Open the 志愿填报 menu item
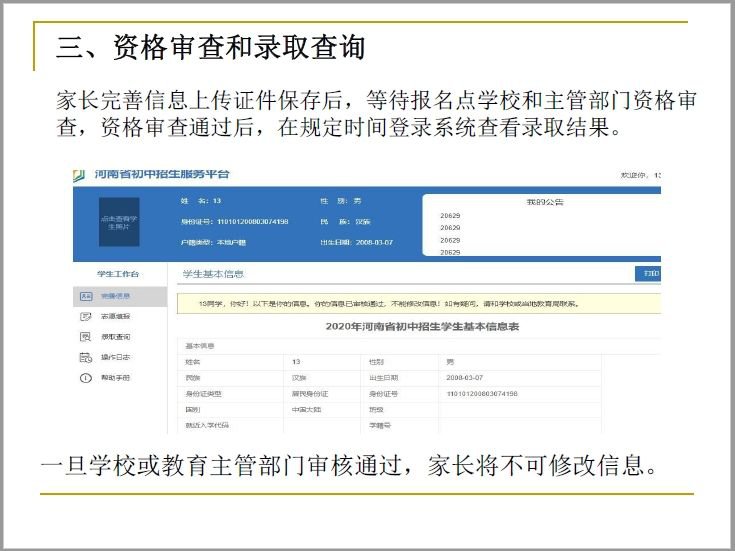735x551 pixels. (115, 316)
